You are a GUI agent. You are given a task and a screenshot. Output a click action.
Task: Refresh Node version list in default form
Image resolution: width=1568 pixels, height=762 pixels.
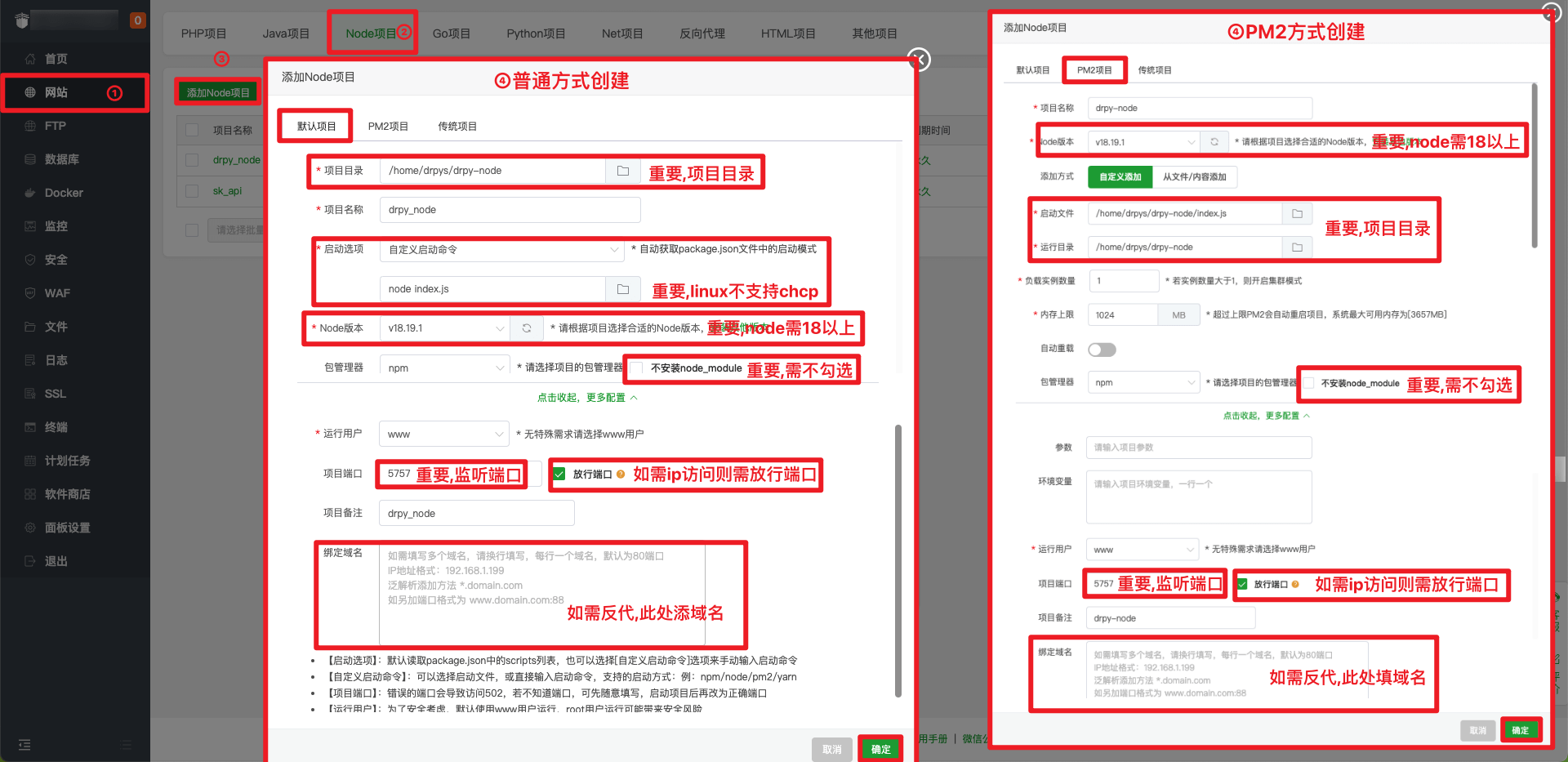tap(527, 328)
